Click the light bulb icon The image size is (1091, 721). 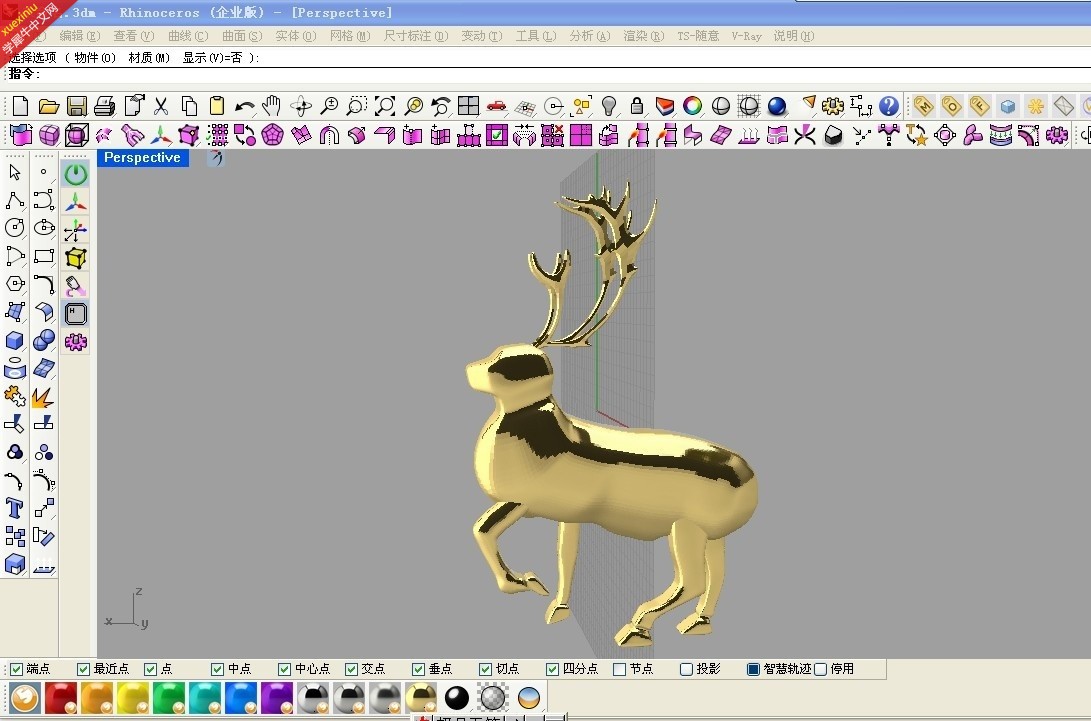pyautogui.click(x=609, y=106)
